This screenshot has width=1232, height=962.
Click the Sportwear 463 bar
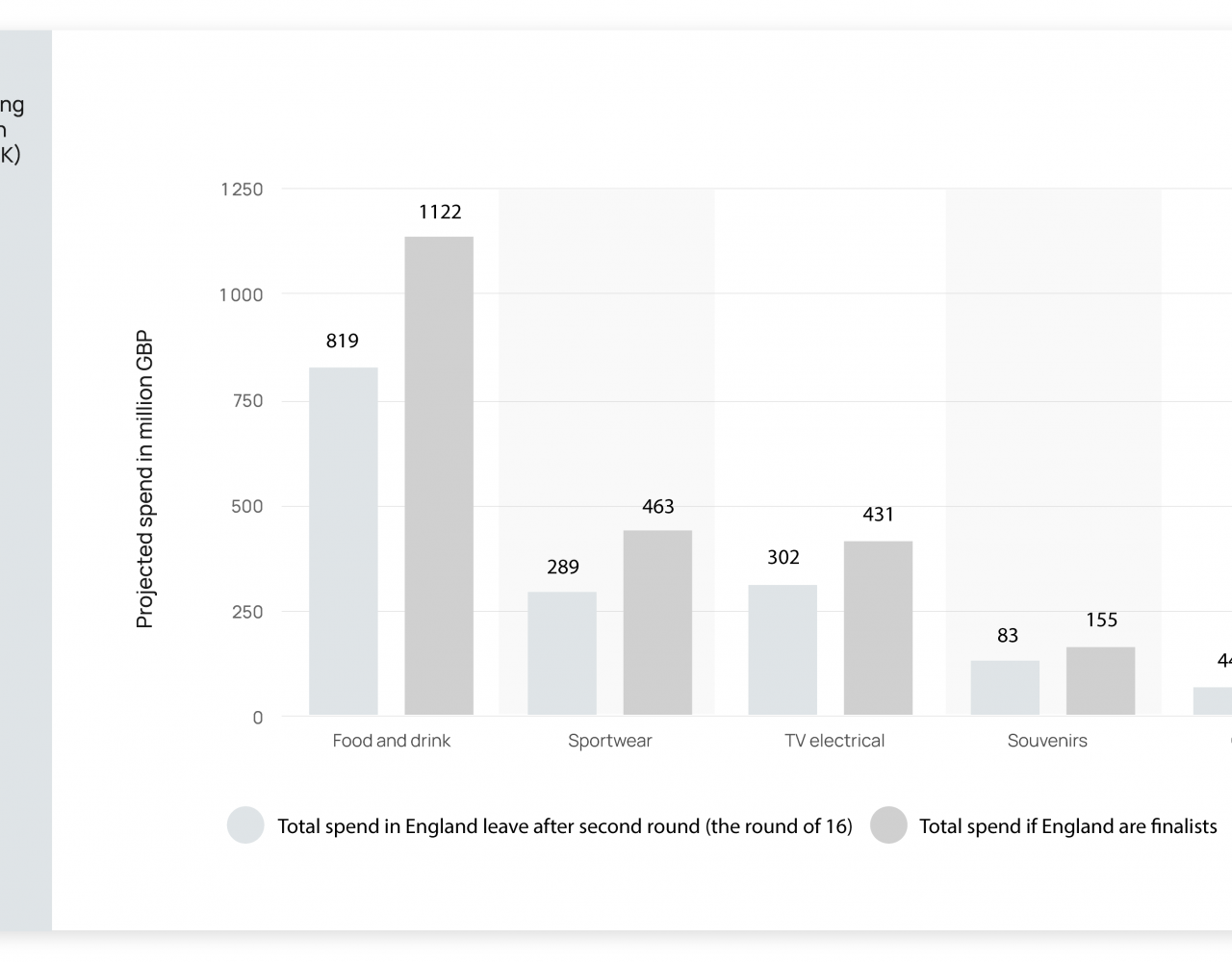coord(657,622)
